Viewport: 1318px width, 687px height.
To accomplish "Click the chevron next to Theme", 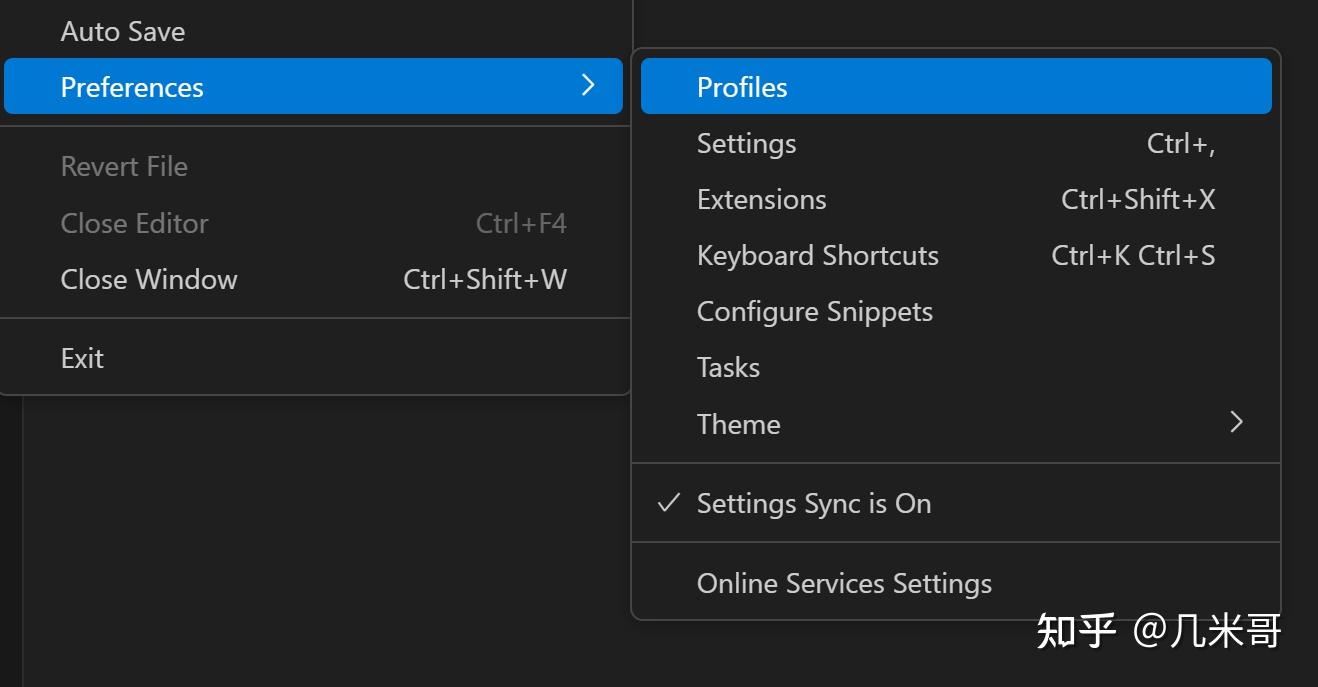I will 1236,423.
